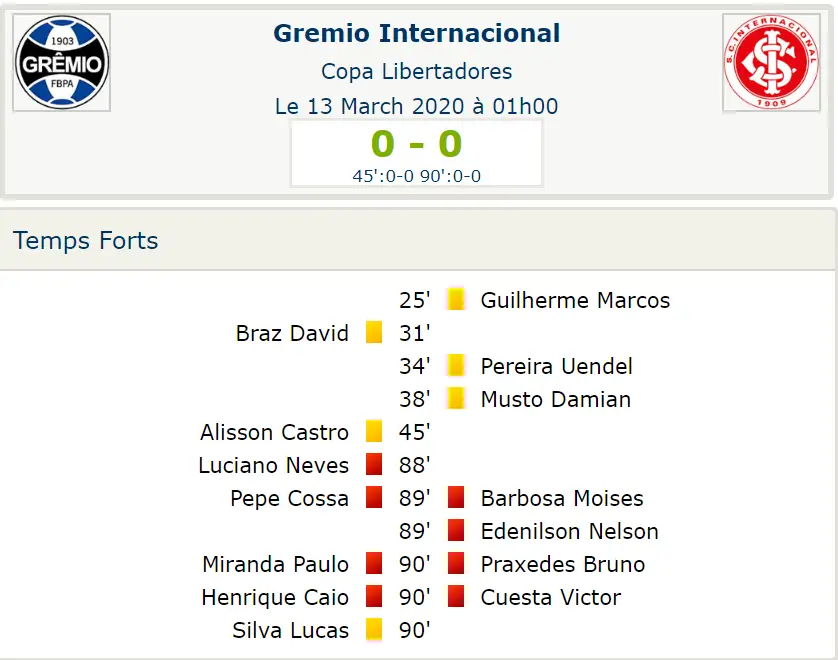838x660 pixels.
Task: Click yellow card icon beside Guilherme Marcos
Action: [x=456, y=299]
